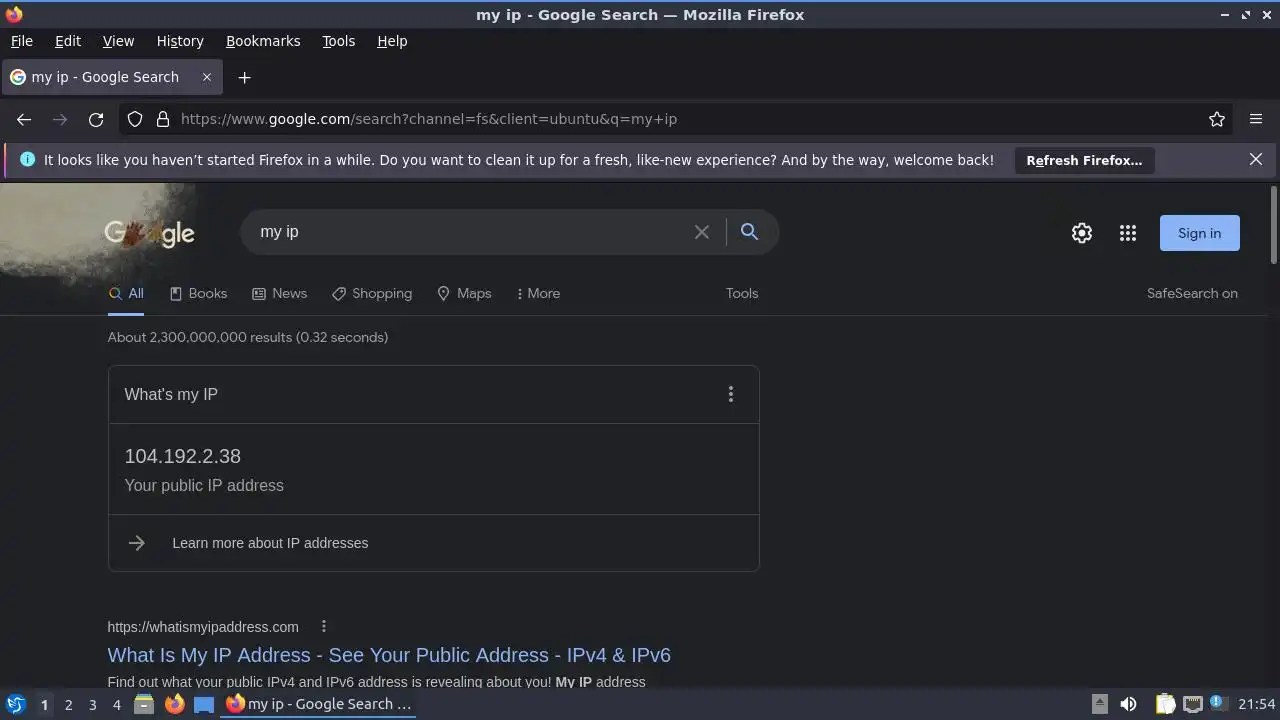Select the All results tab
The width and height of the screenshot is (1280, 720).
coord(126,293)
